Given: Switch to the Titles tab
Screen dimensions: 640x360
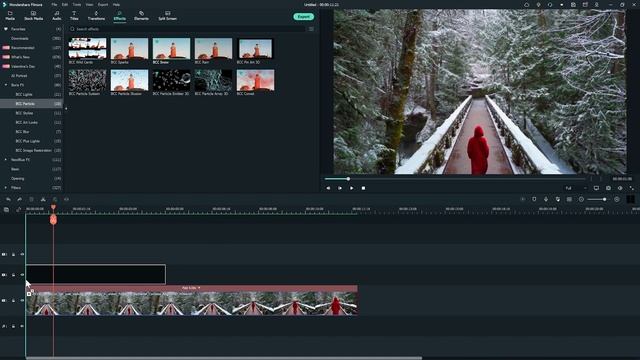Looking at the screenshot, I should [x=74, y=16].
